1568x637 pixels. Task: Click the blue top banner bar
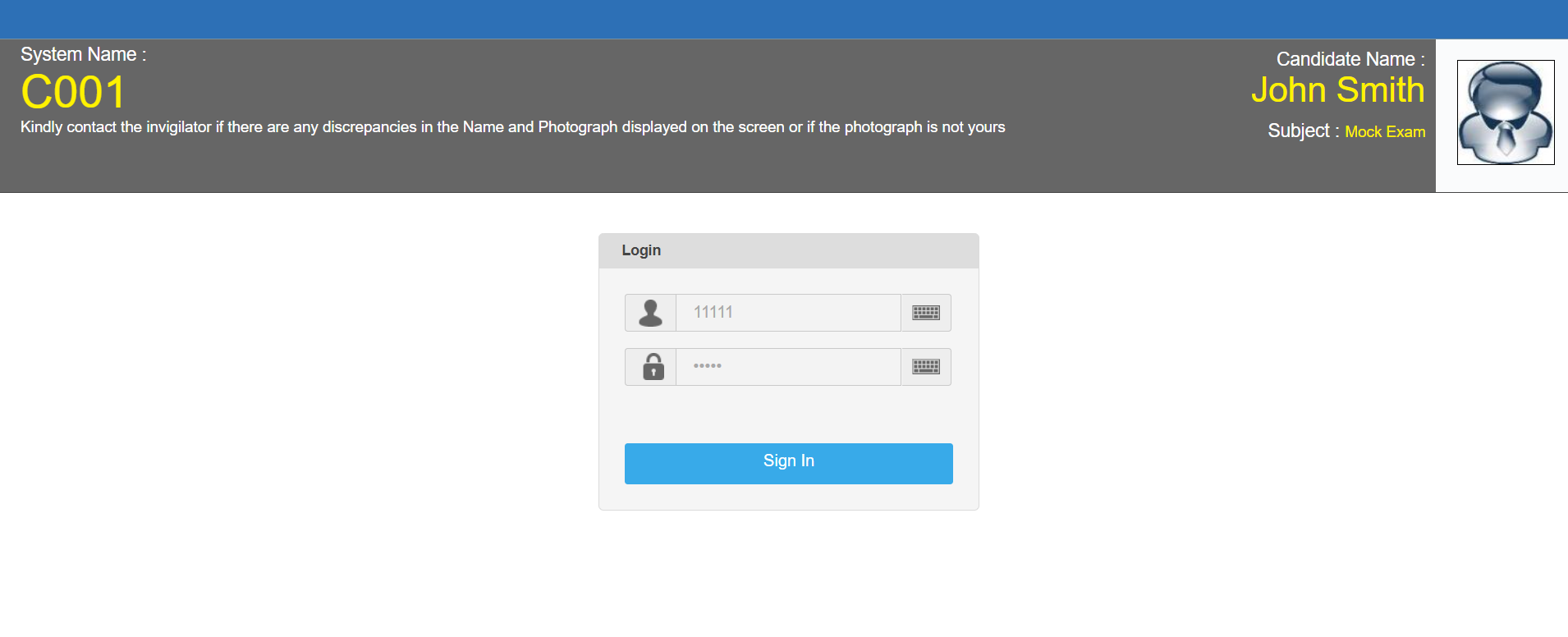pos(784,19)
